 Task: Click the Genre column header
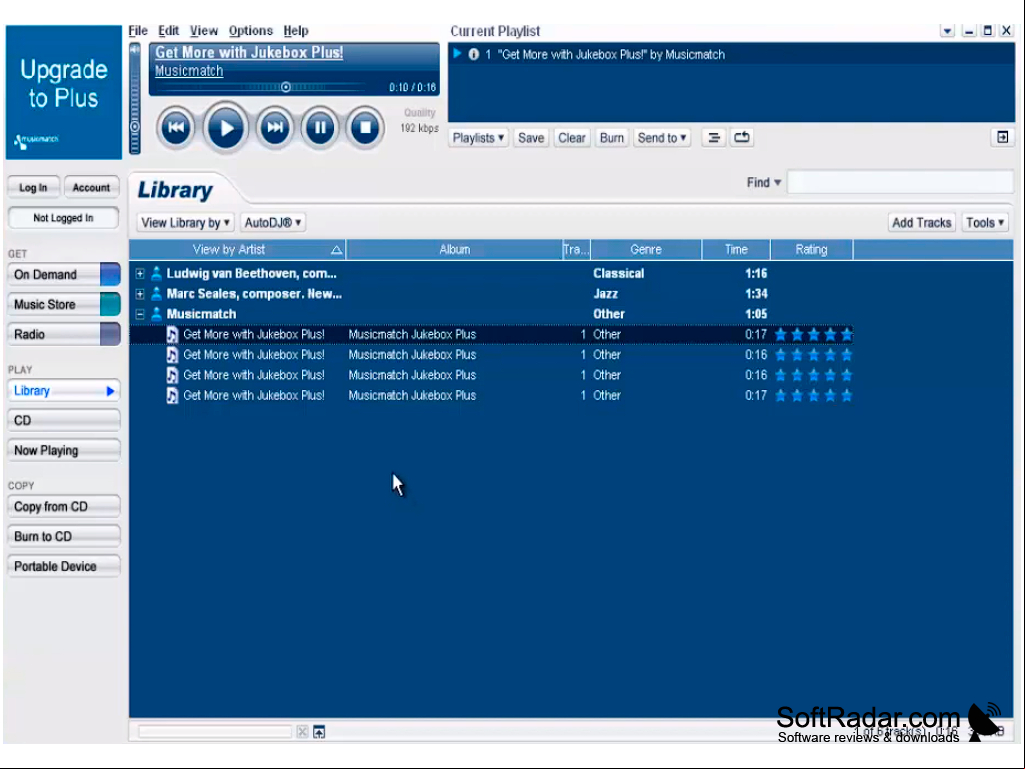pyautogui.click(x=646, y=250)
